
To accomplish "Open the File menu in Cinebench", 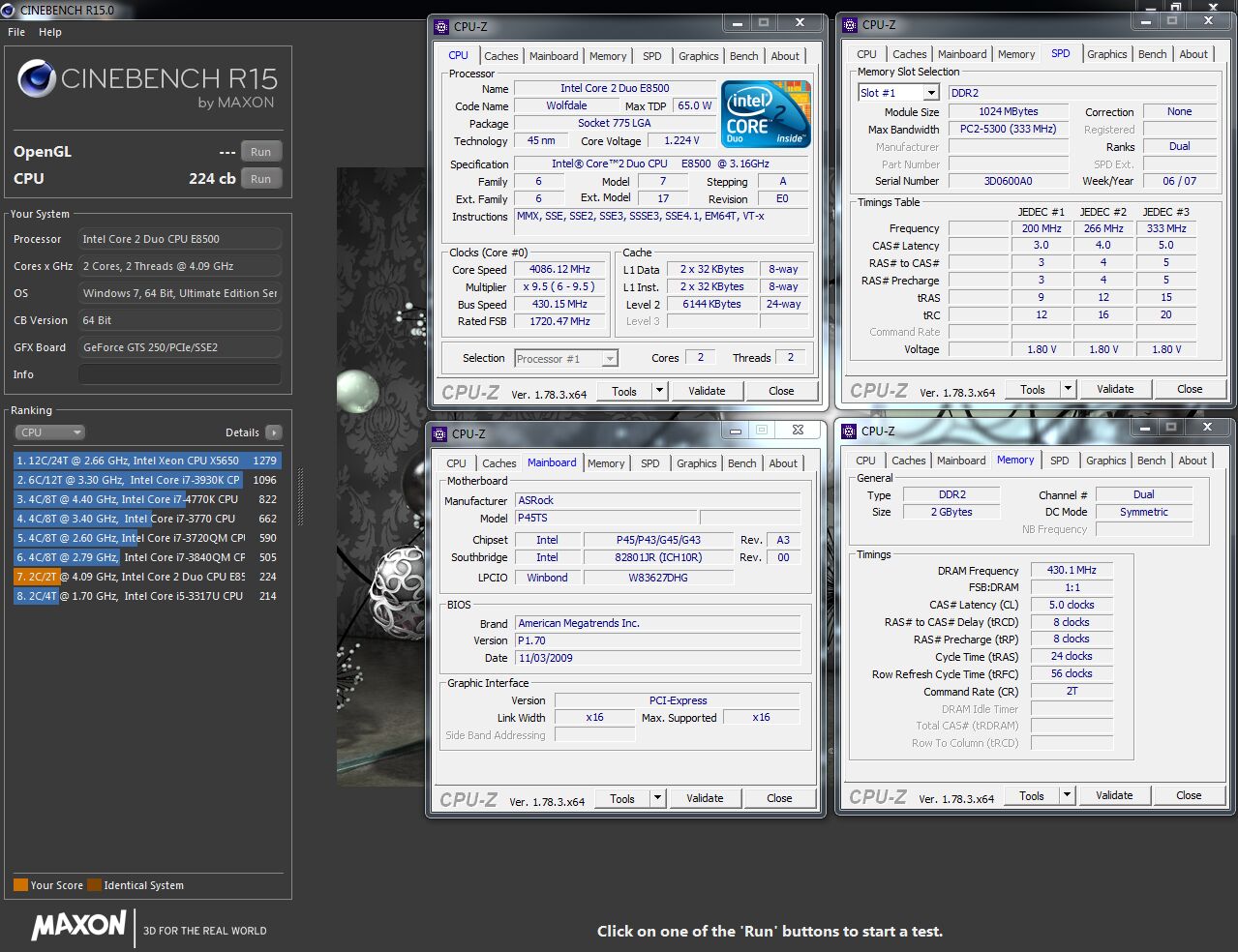I will (16, 32).
